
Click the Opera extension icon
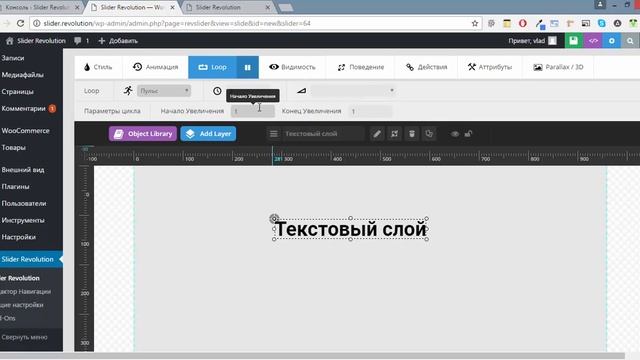522,23
